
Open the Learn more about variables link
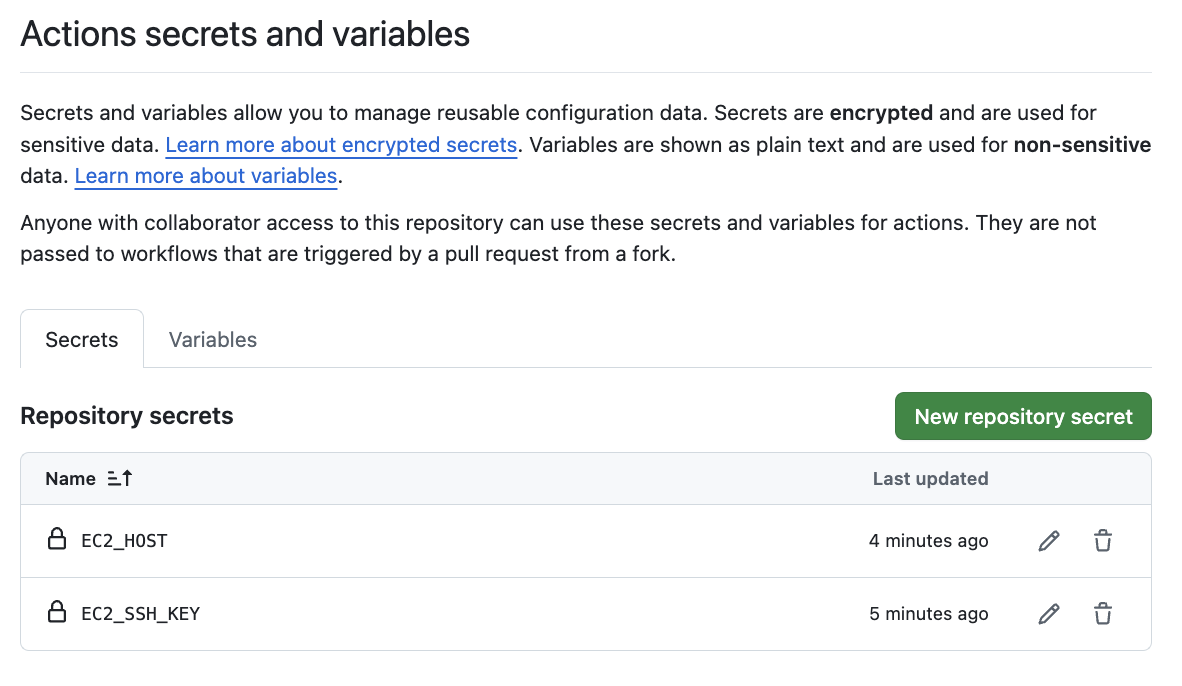pyautogui.click(x=206, y=177)
